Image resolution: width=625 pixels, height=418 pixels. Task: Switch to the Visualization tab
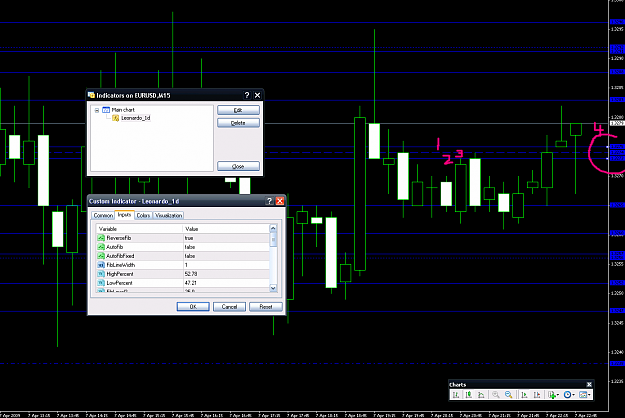tap(168, 215)
